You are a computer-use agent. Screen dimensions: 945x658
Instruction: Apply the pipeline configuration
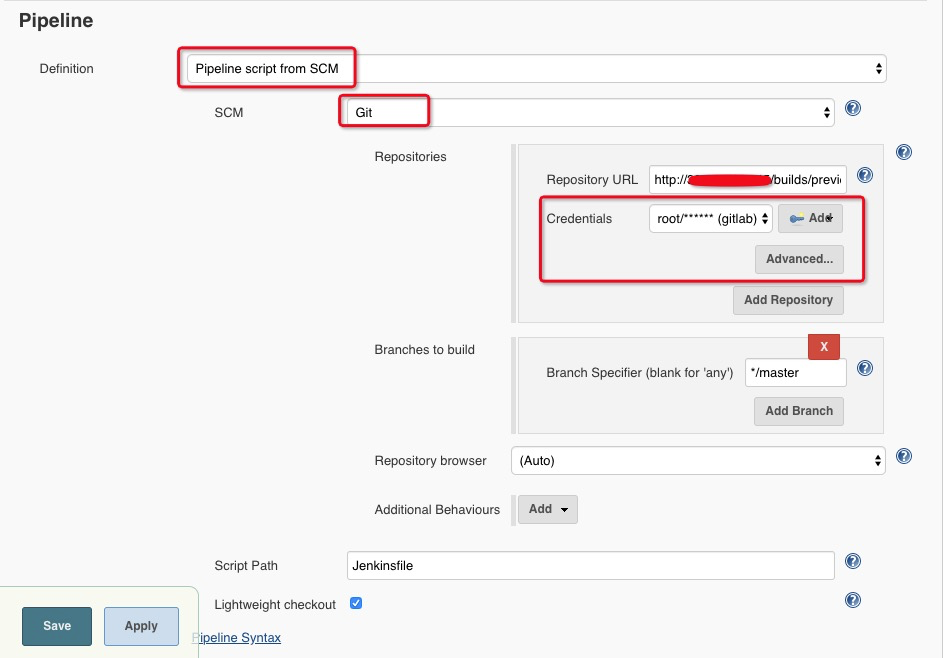tap(141, 626)
